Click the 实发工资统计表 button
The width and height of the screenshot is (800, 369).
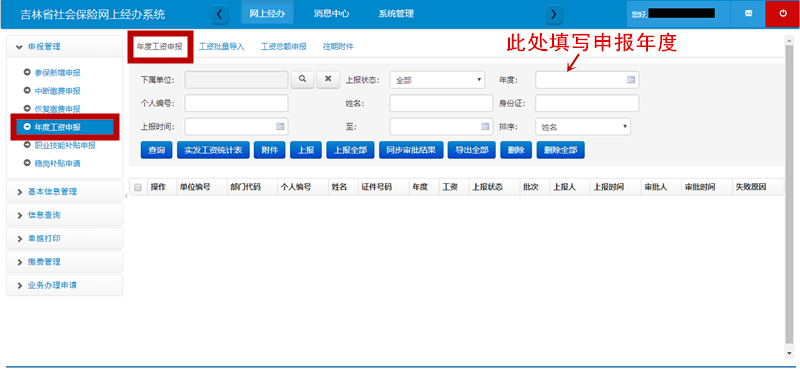[213, 150]
